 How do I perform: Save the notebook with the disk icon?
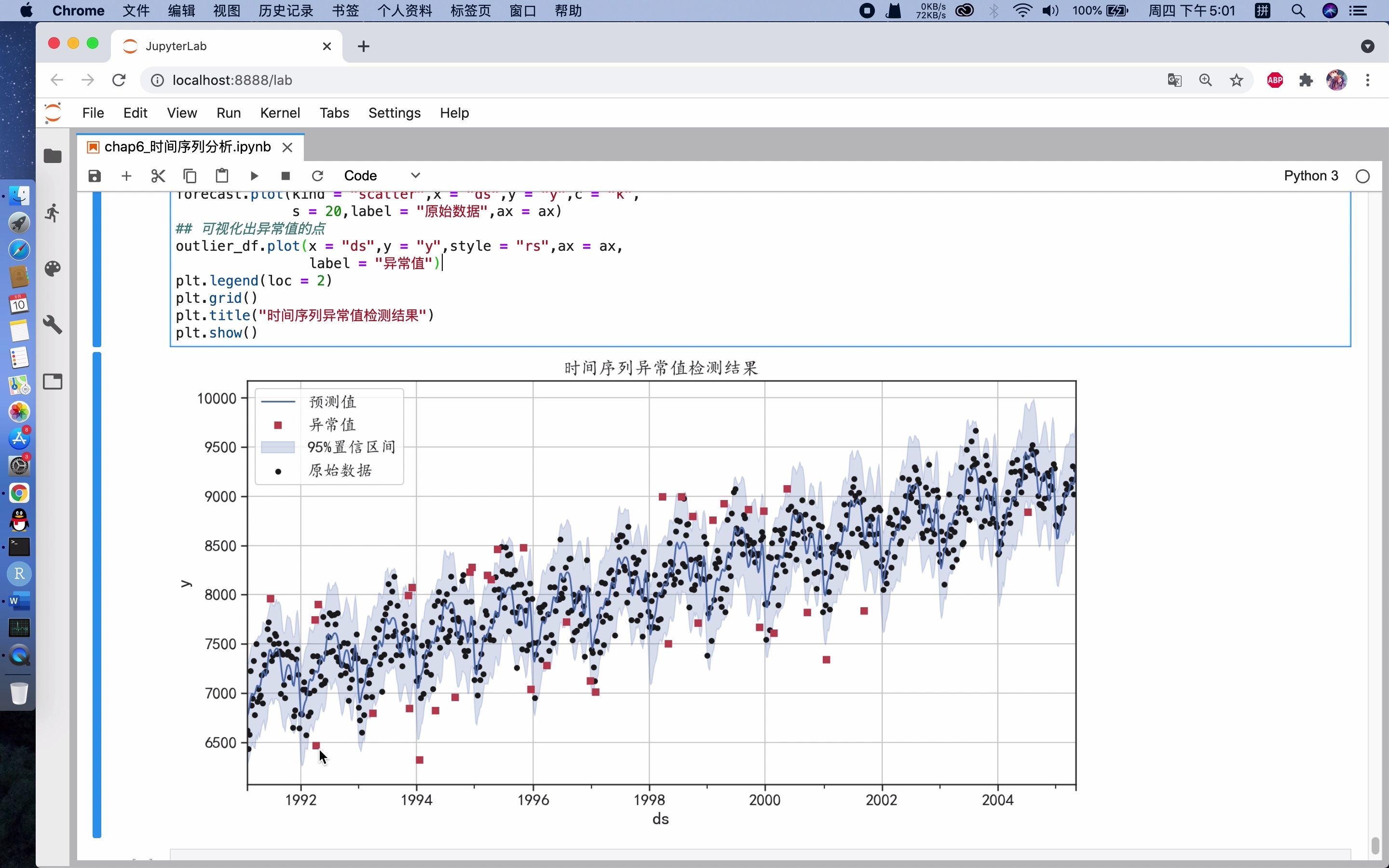95,176
